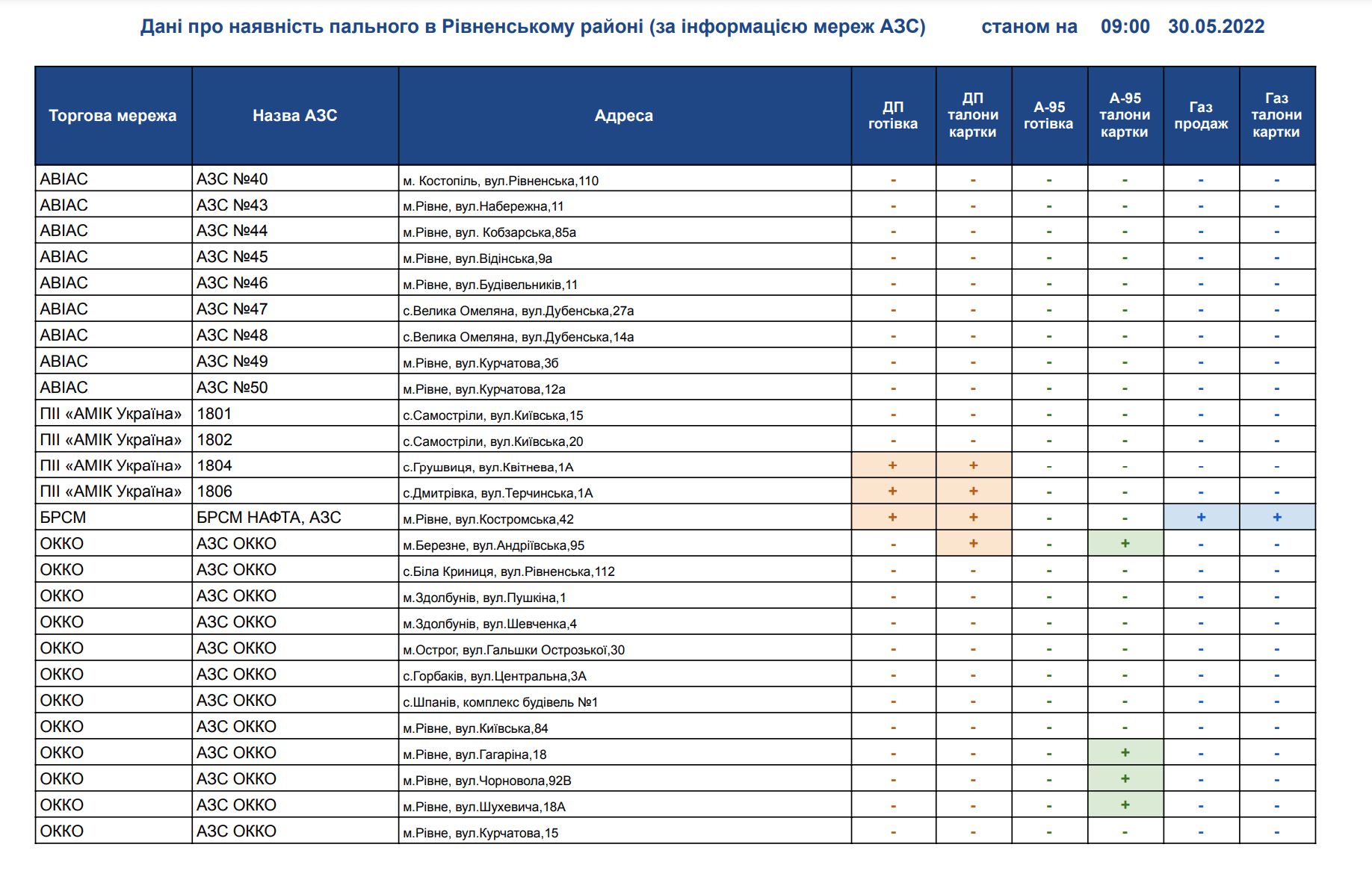Click the А-95 готівка column header
Viewport: 1372px width, 871px height.
point(1048,116)
